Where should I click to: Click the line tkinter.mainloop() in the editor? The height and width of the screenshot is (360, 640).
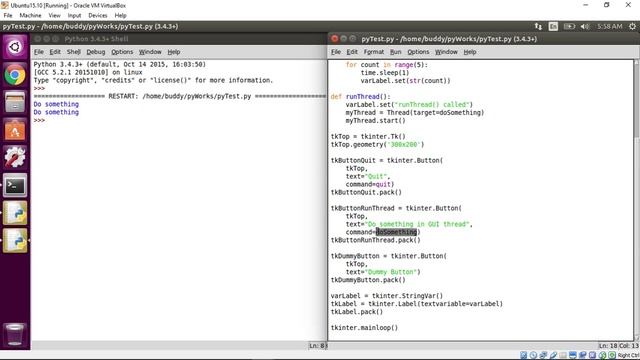point(364,327)
